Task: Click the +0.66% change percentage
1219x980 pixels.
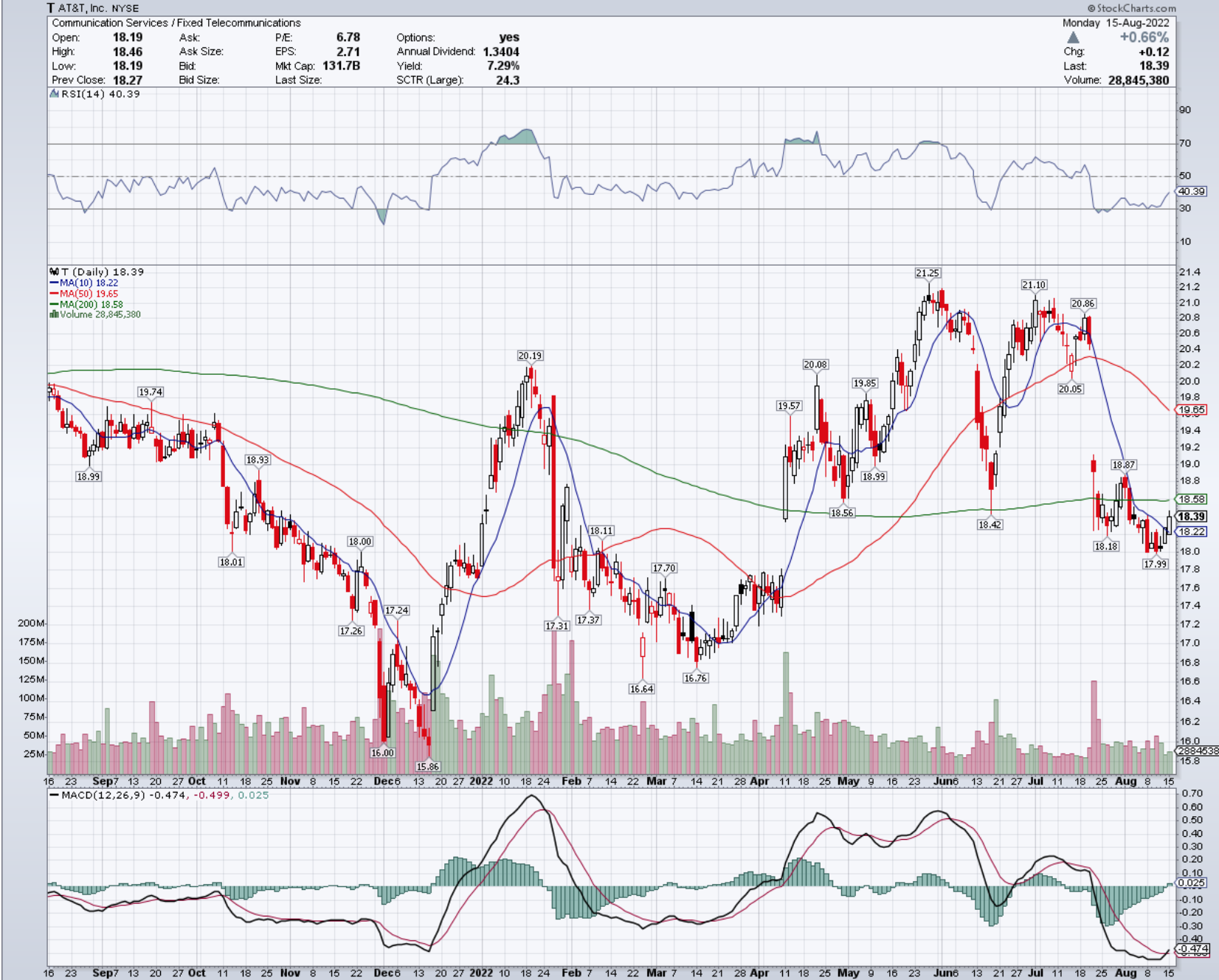Action: tap(1144, 37)
